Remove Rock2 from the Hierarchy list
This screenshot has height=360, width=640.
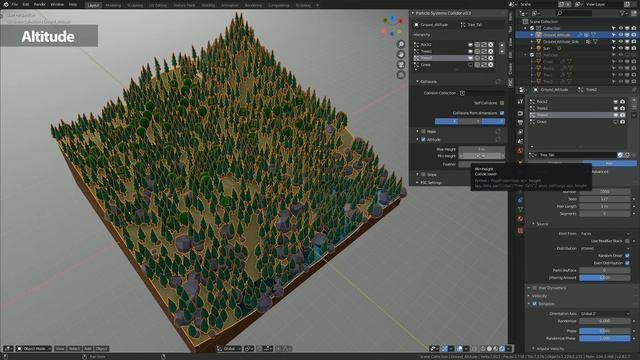[x=491, y=44]
